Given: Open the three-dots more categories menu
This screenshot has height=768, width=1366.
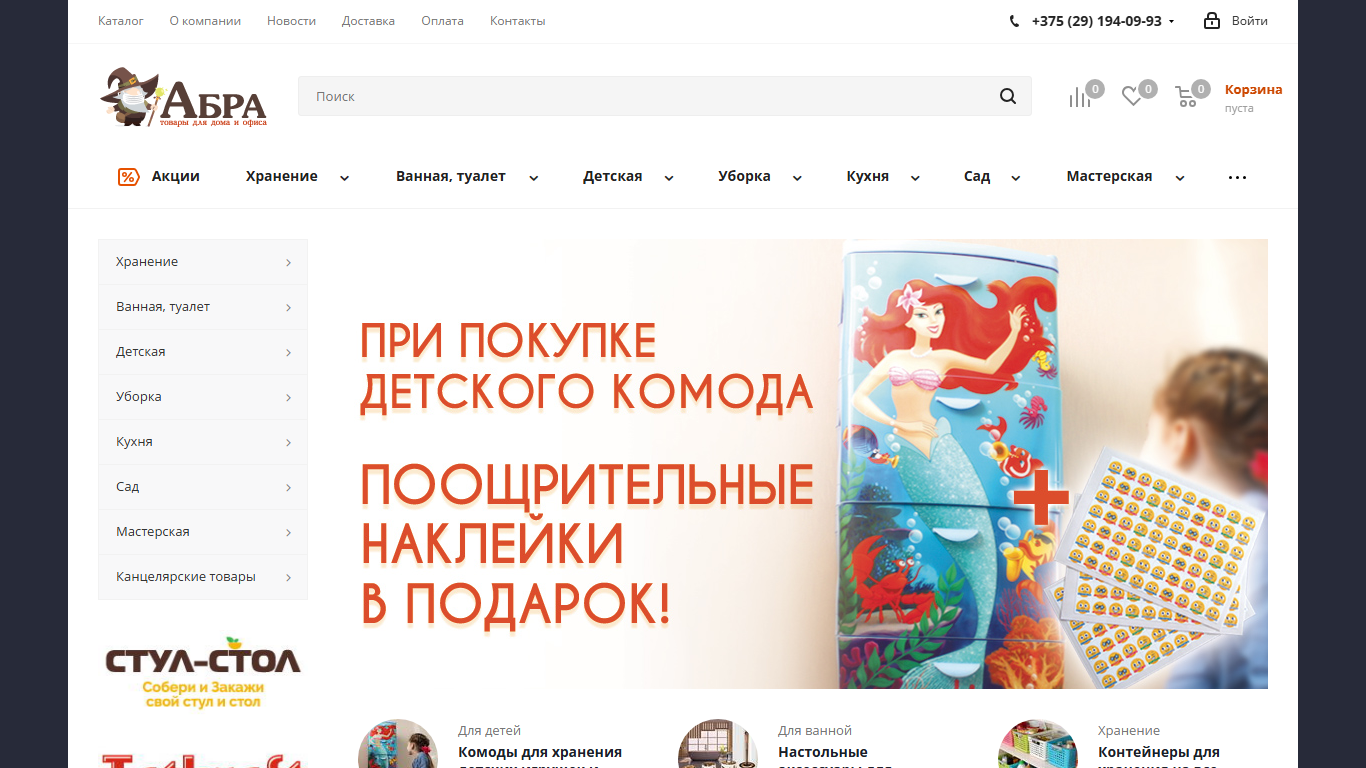Looking at the screenshot, I should click(1237, 177).
